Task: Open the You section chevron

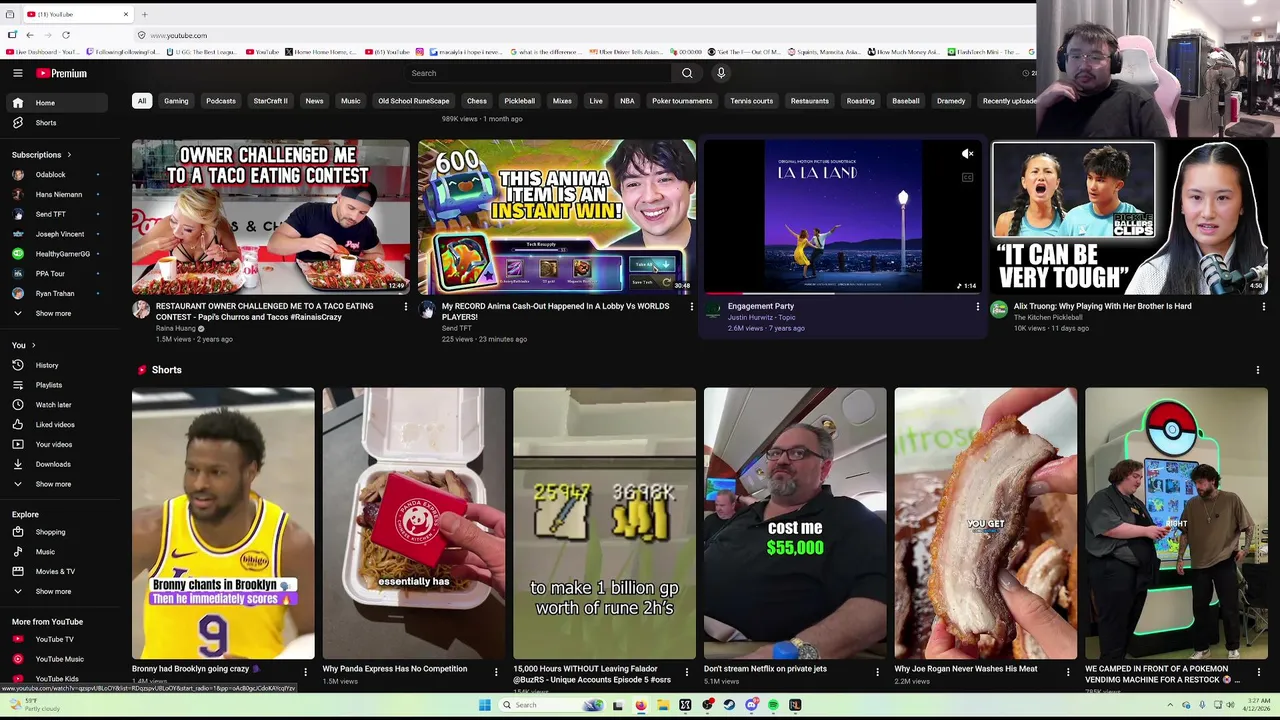Action: pos(33,345)
